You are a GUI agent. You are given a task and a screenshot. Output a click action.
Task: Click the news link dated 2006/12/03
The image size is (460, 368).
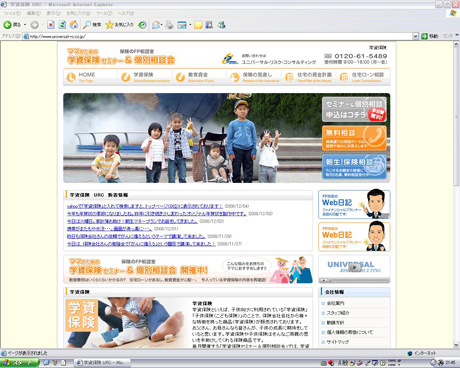pyautogui.click(x=157, y=213)
